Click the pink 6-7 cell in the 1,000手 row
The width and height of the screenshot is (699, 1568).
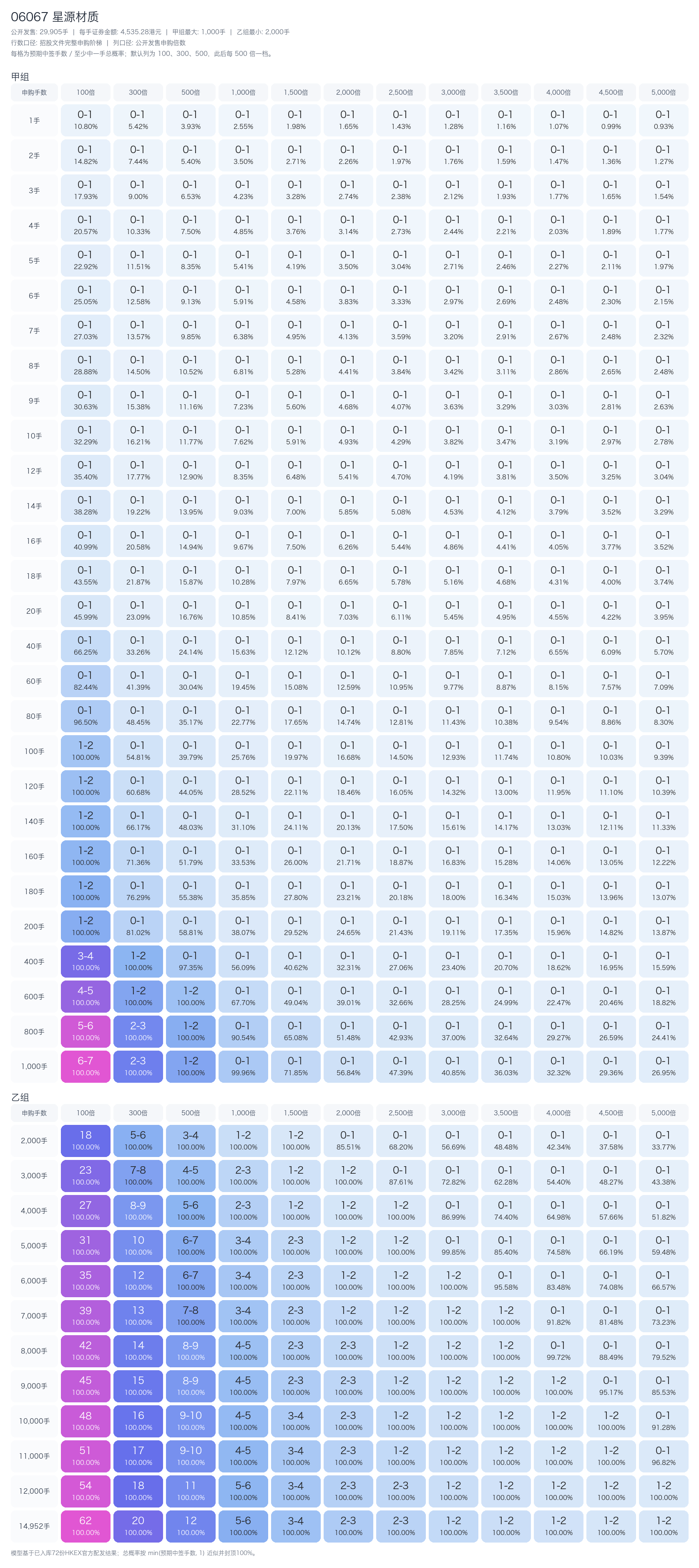pyautogui.click(x=86, y=1066)
